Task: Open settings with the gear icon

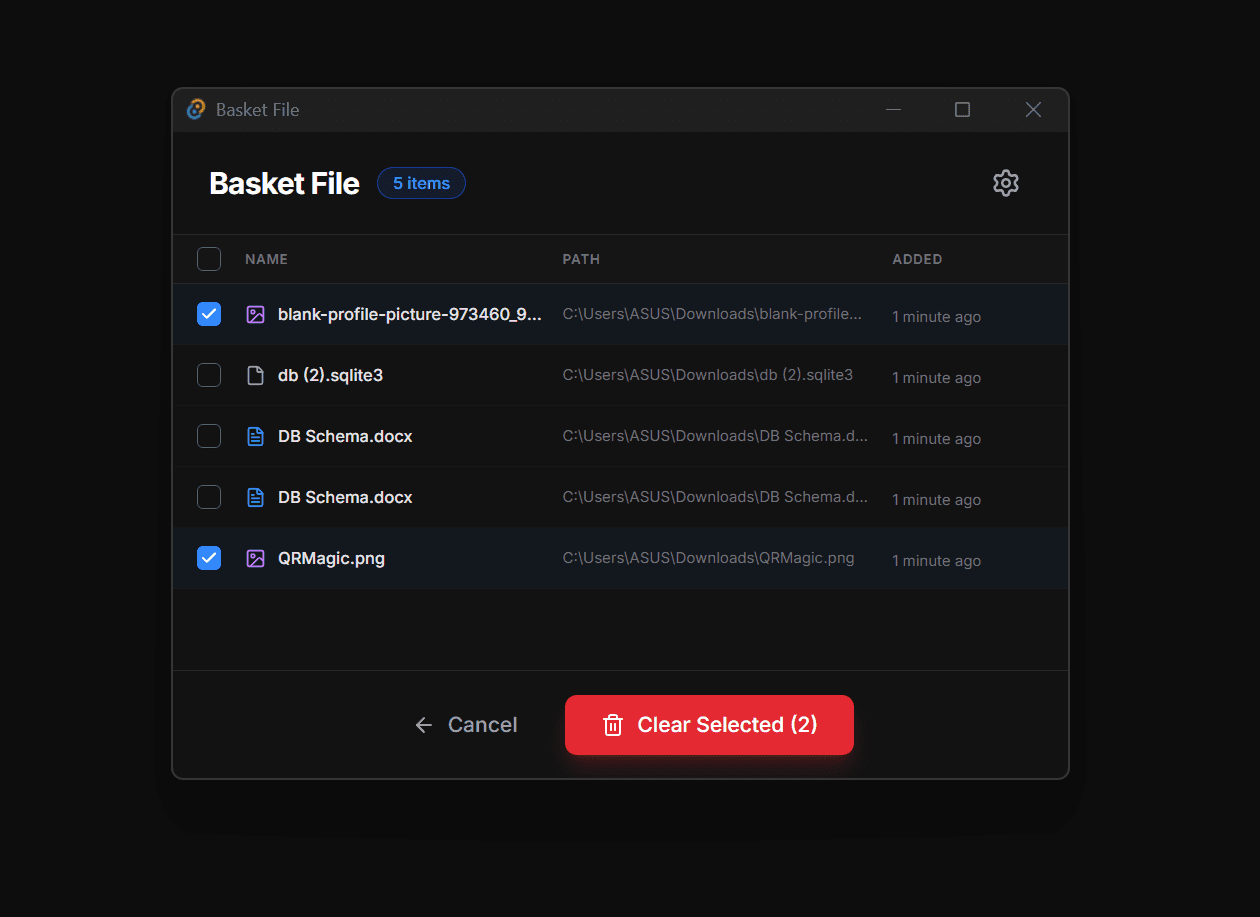Action: point(1005,183)
